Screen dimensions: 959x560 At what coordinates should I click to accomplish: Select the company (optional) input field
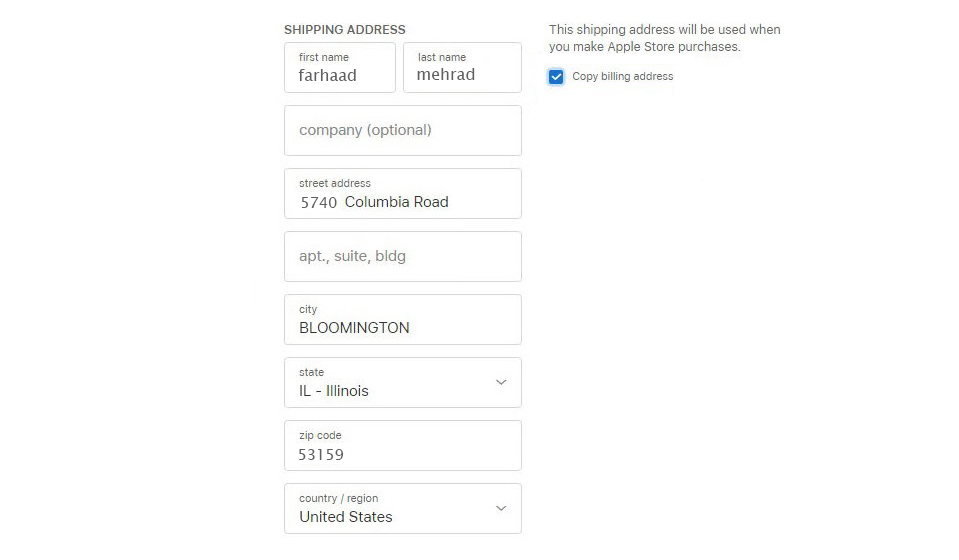click(403, 131)
